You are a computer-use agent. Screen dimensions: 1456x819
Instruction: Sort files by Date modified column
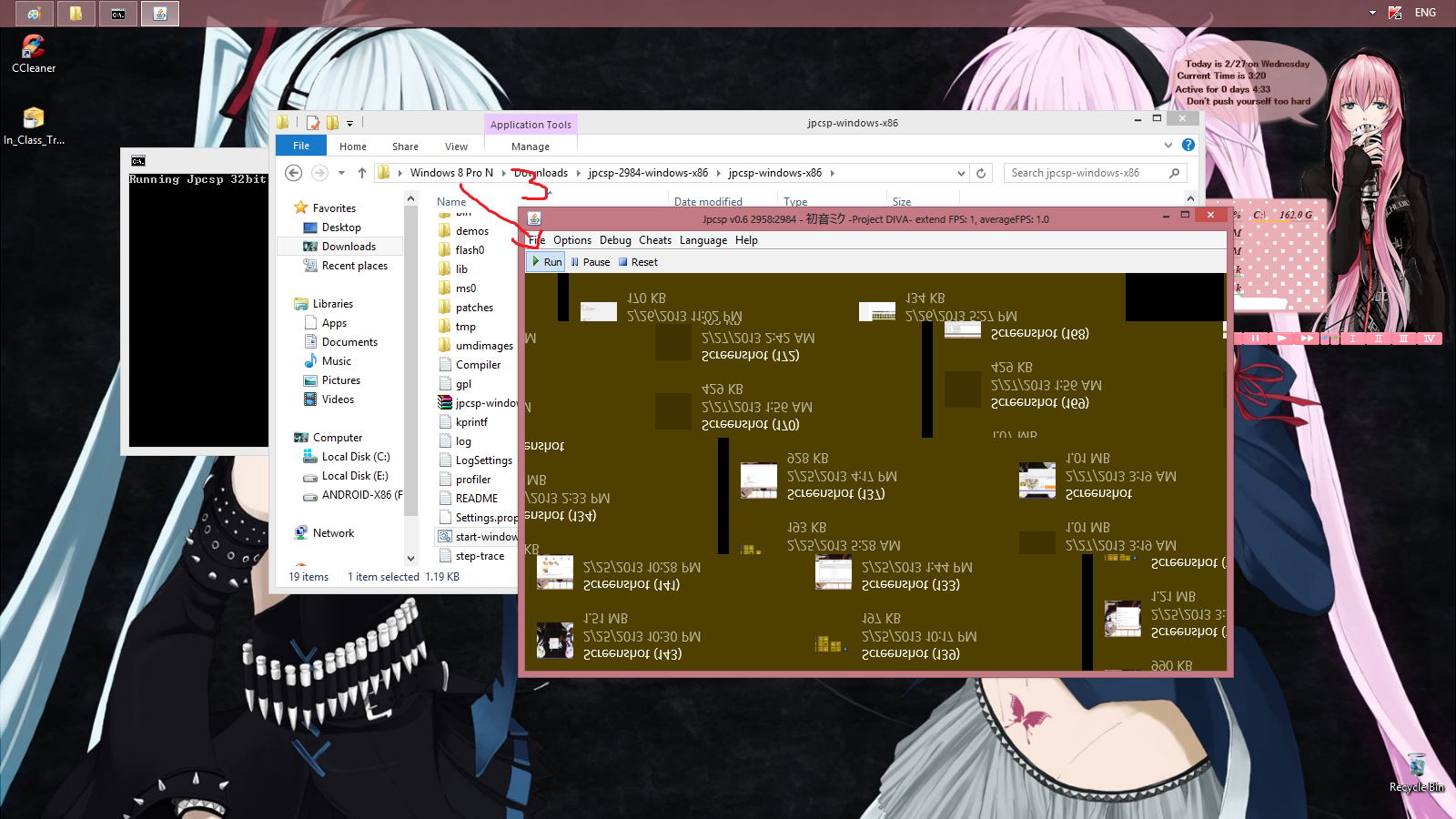coord(708,202)
